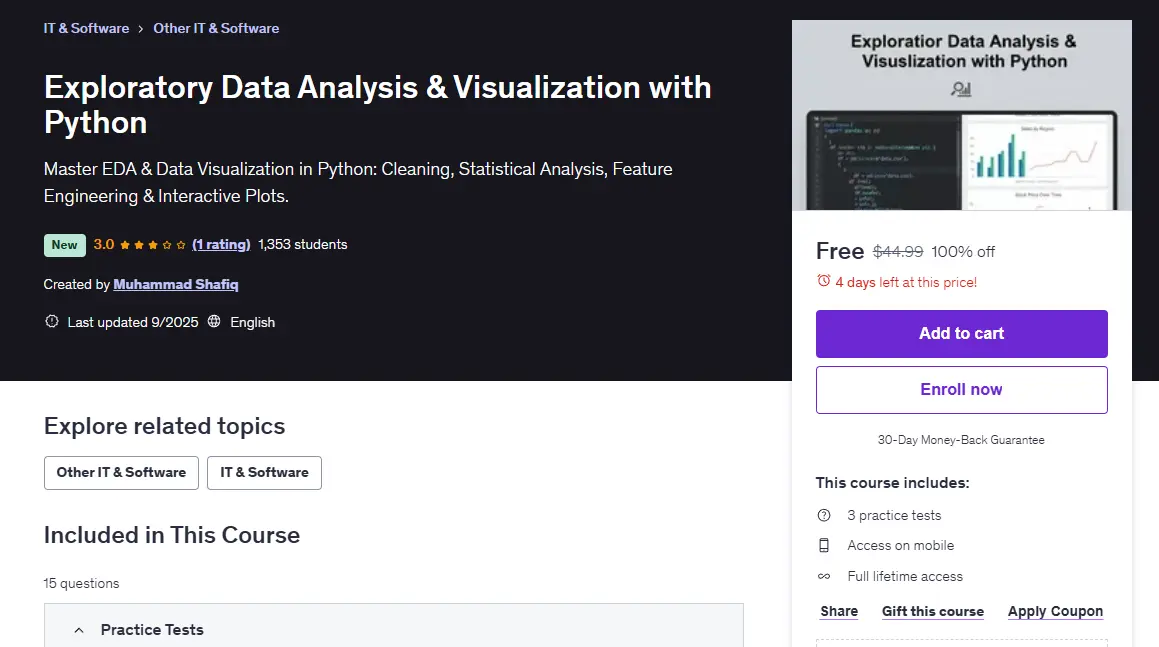1159x647 pixels.
Task: Open the IT & Software breadcrumb link
Action: [x=86, y=28]
